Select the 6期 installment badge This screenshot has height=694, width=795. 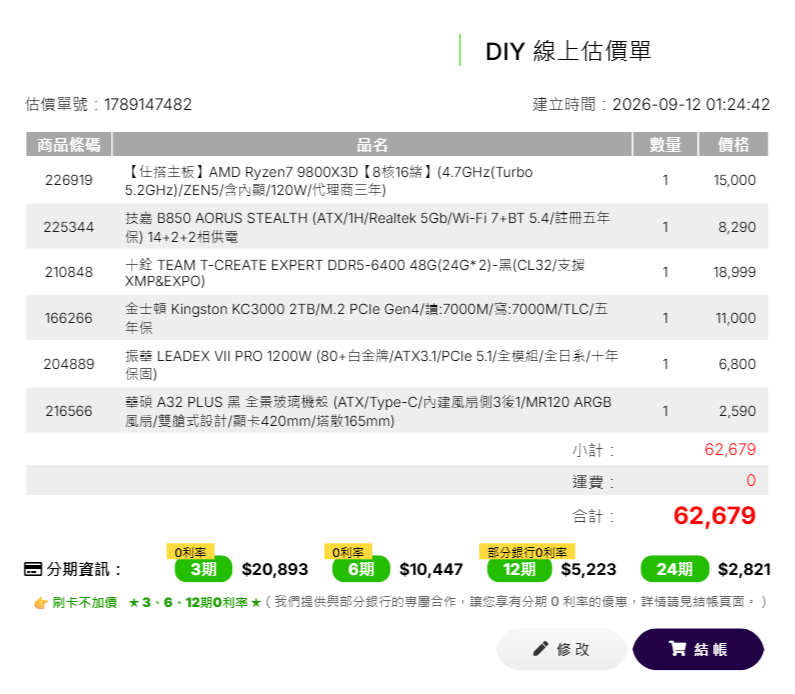[361, 569]
